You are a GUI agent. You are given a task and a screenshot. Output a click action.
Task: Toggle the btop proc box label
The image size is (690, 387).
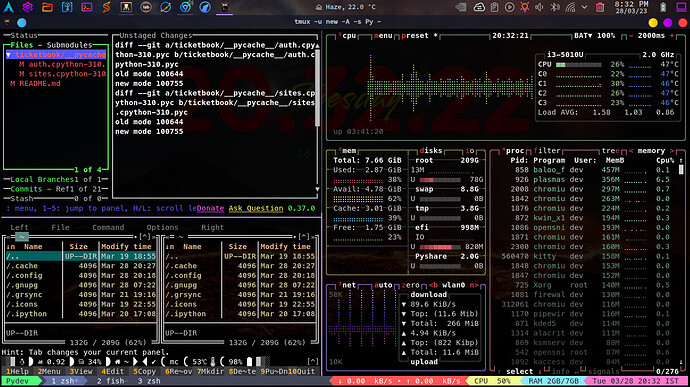(x=513, y=151)
